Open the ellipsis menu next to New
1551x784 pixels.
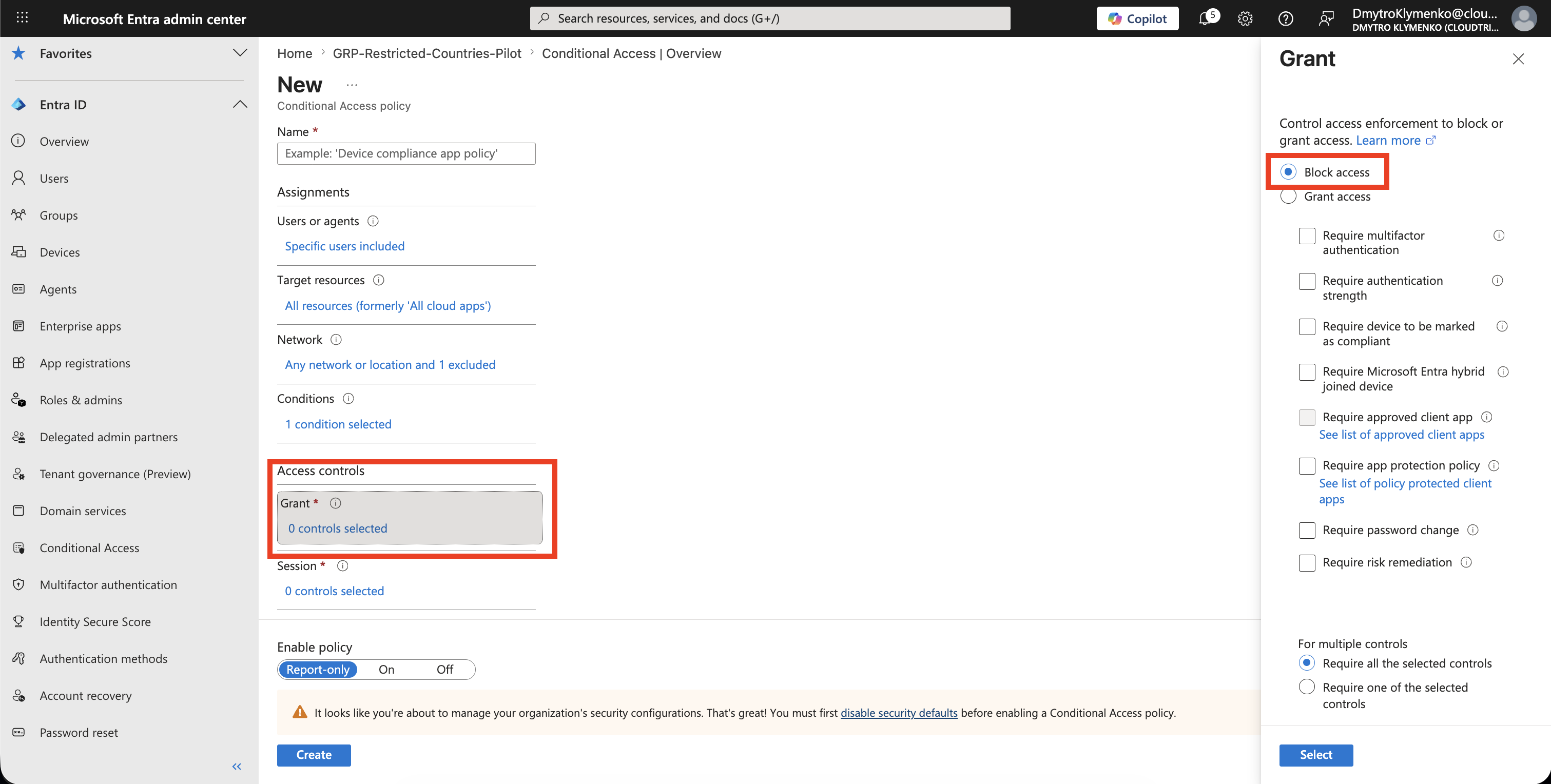click(352, 85)
